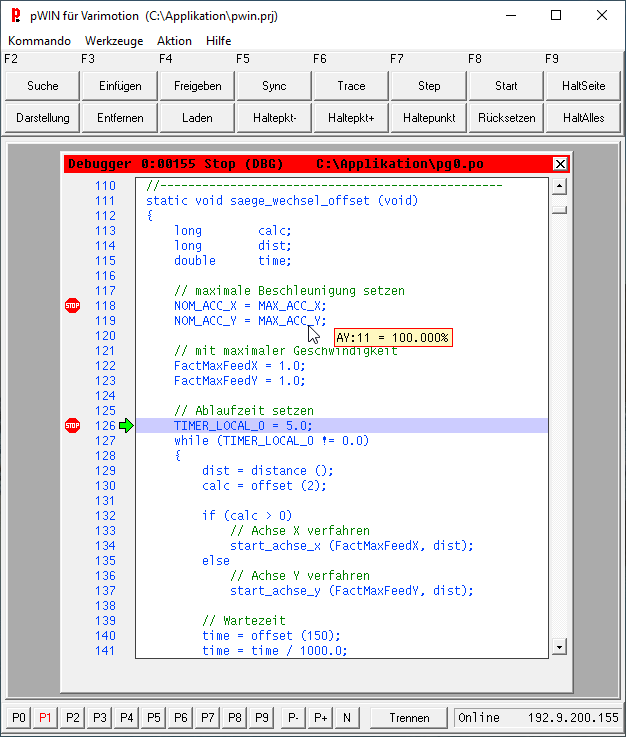
Task: Click the P- previous program button
Action: pos(293,718)
